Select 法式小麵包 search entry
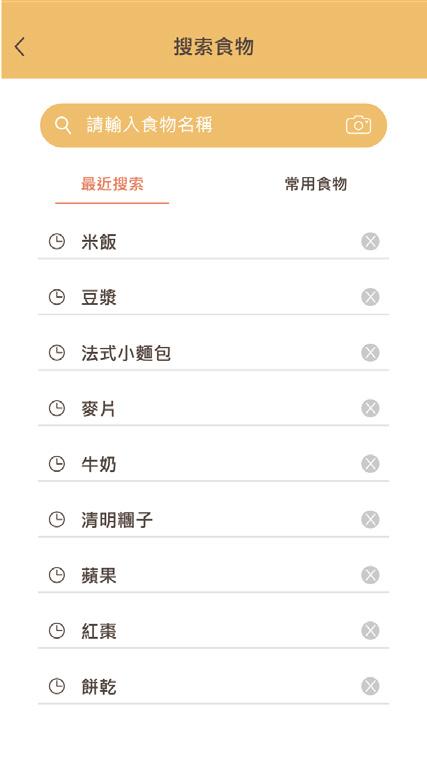The width and height of the screenshot is (427, 758). (213, 352)
